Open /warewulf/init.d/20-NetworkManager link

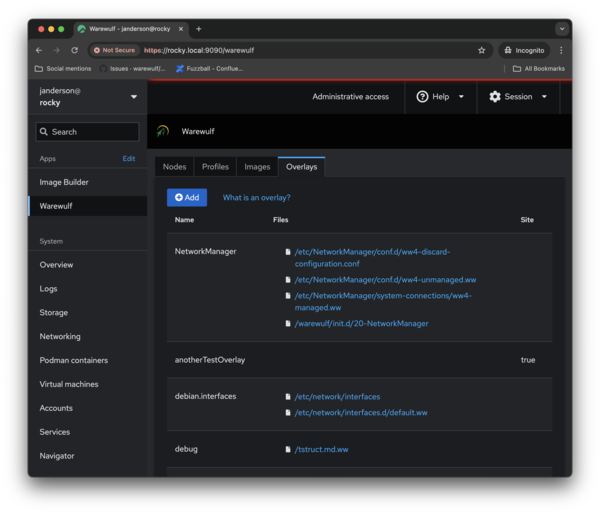tap(361, 324)
